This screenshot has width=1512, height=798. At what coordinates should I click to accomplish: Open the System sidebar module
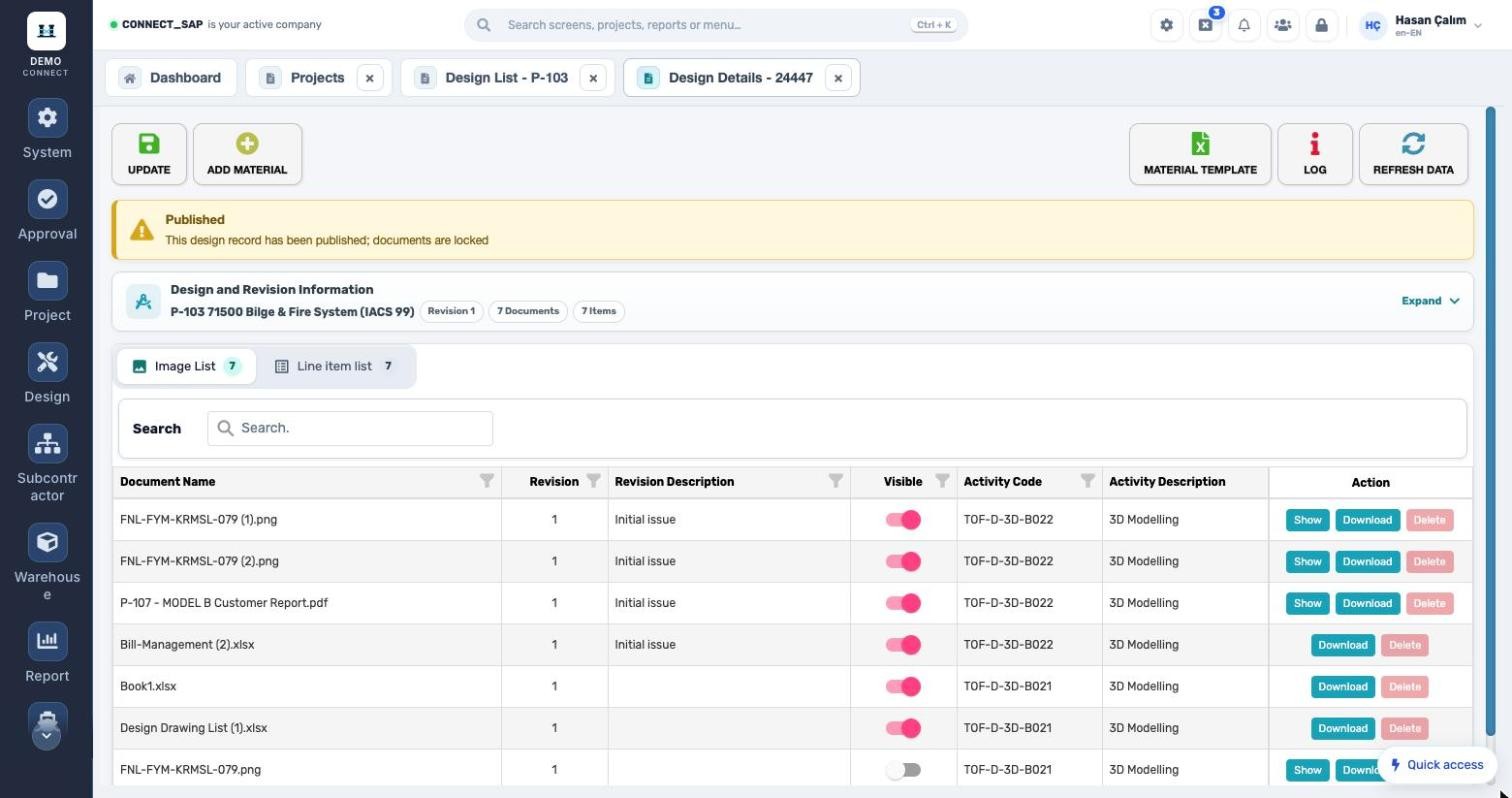(x=47, y=130)
